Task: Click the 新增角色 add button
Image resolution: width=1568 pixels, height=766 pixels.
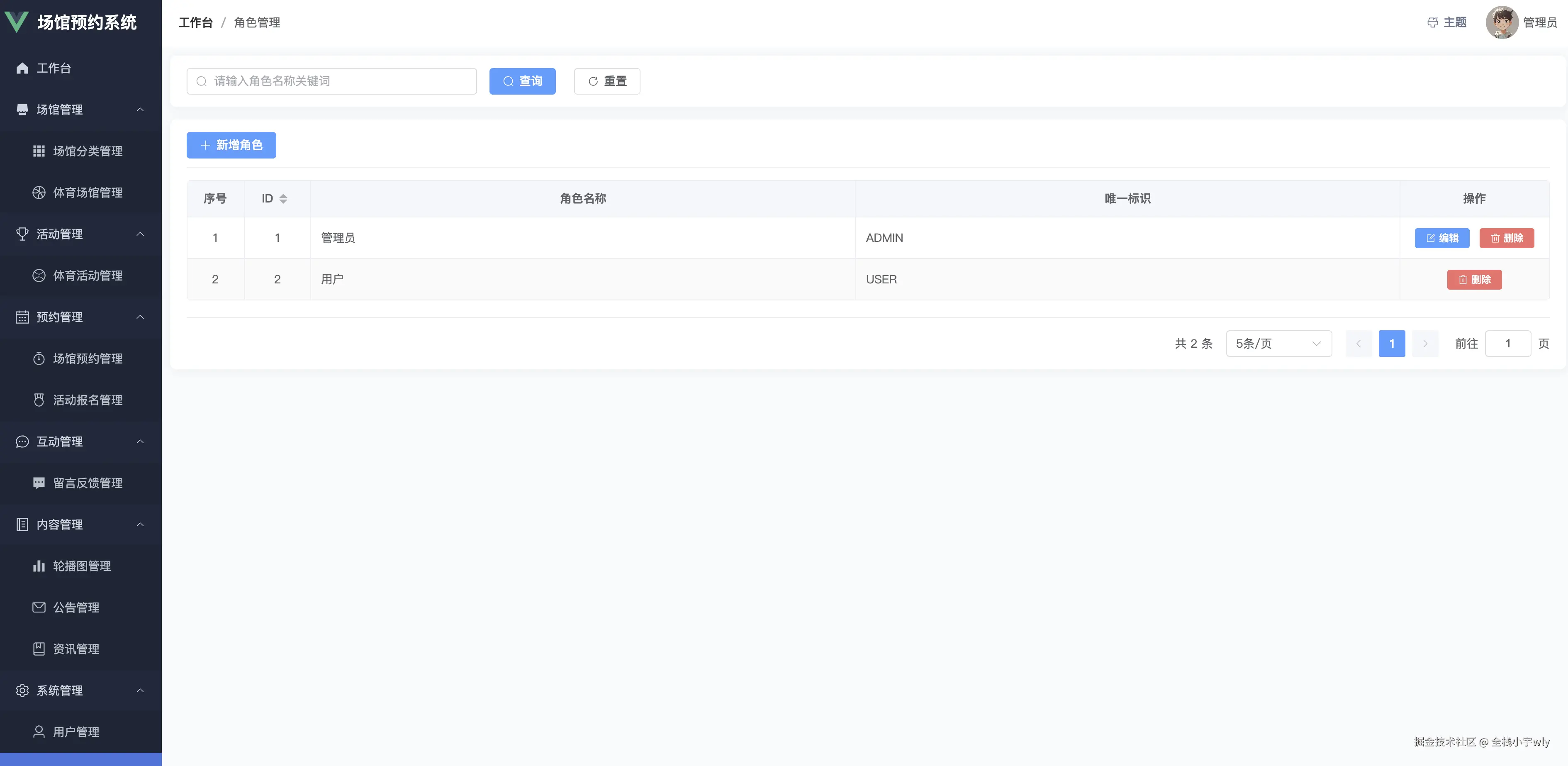Action: pyautogui.click(x=231, y=145)
